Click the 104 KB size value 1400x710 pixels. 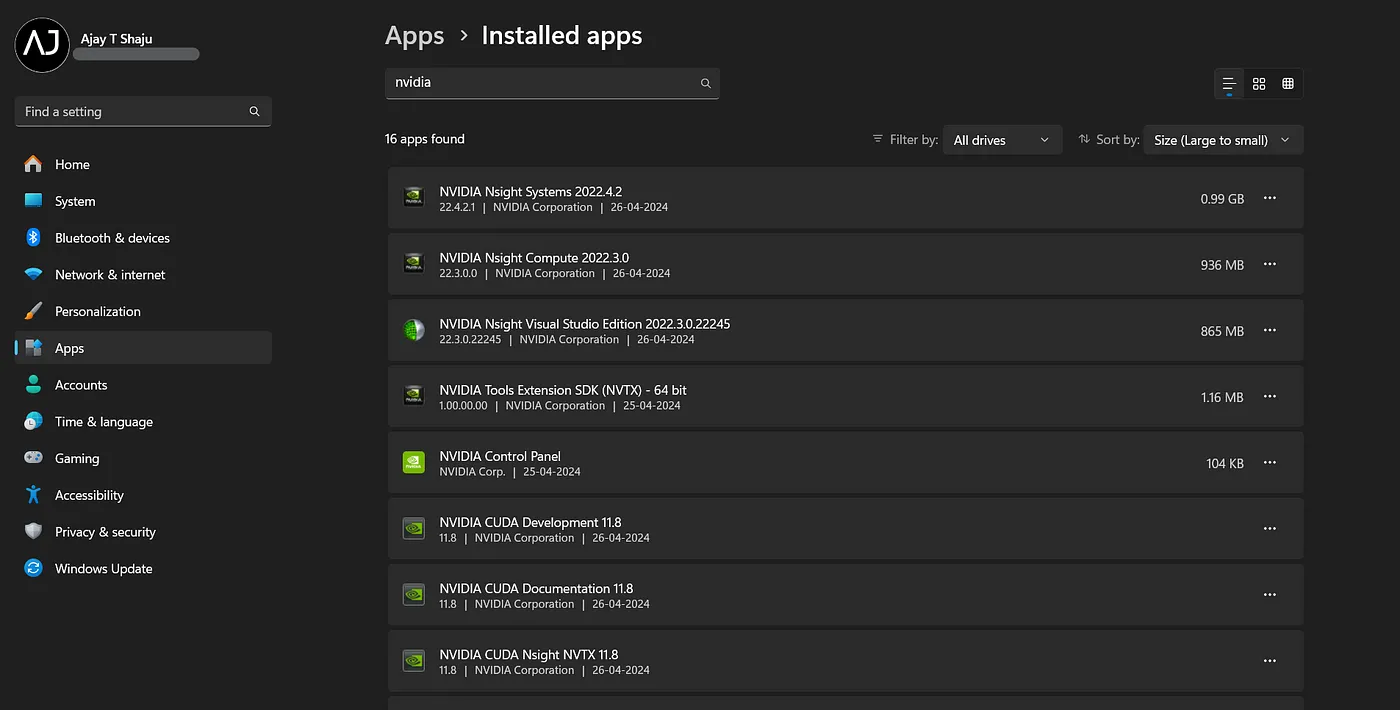click(1225, 463)
